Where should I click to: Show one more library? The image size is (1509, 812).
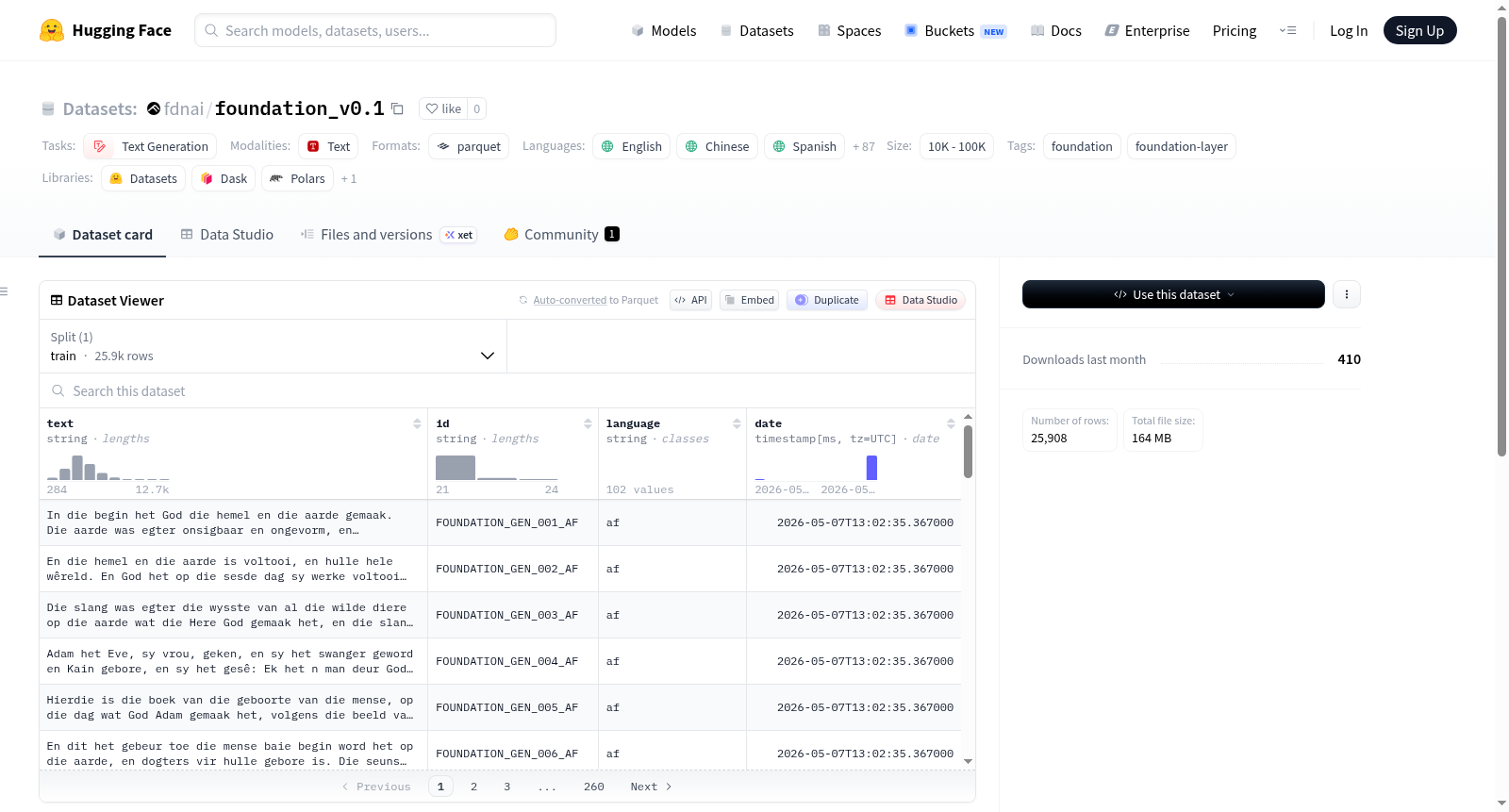tap(349, 178)
